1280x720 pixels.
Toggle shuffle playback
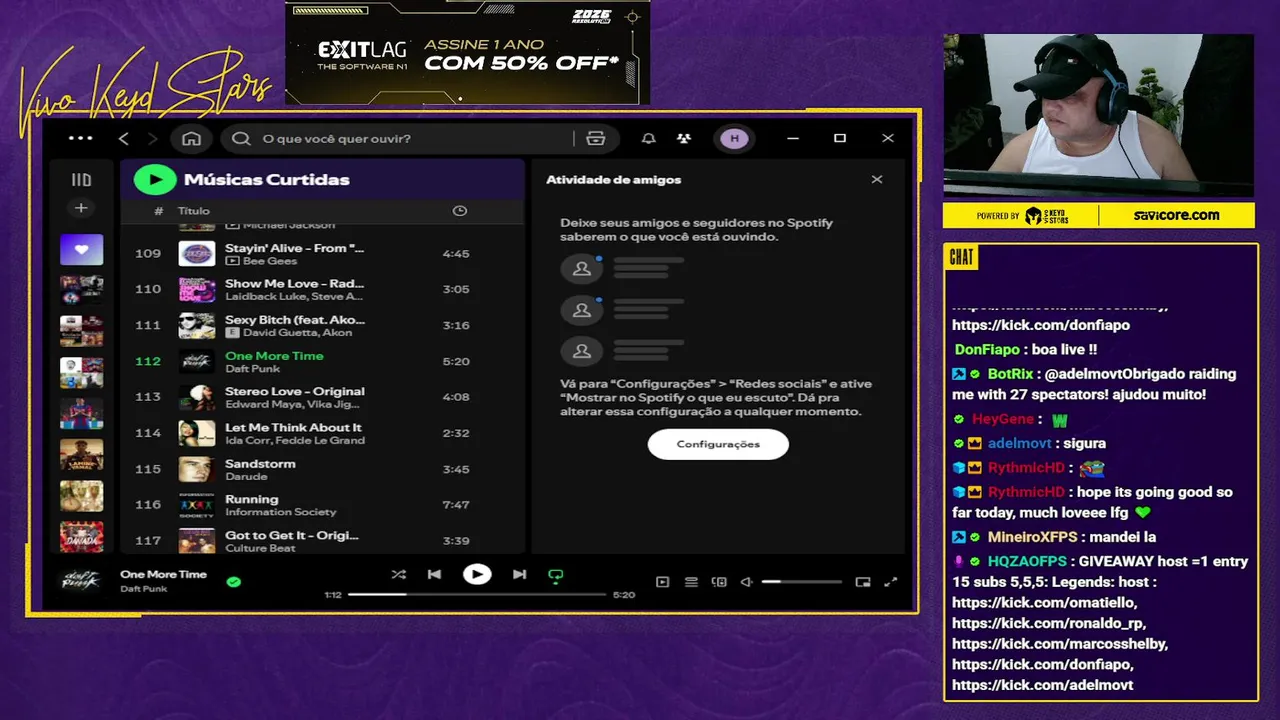point(399,575)
